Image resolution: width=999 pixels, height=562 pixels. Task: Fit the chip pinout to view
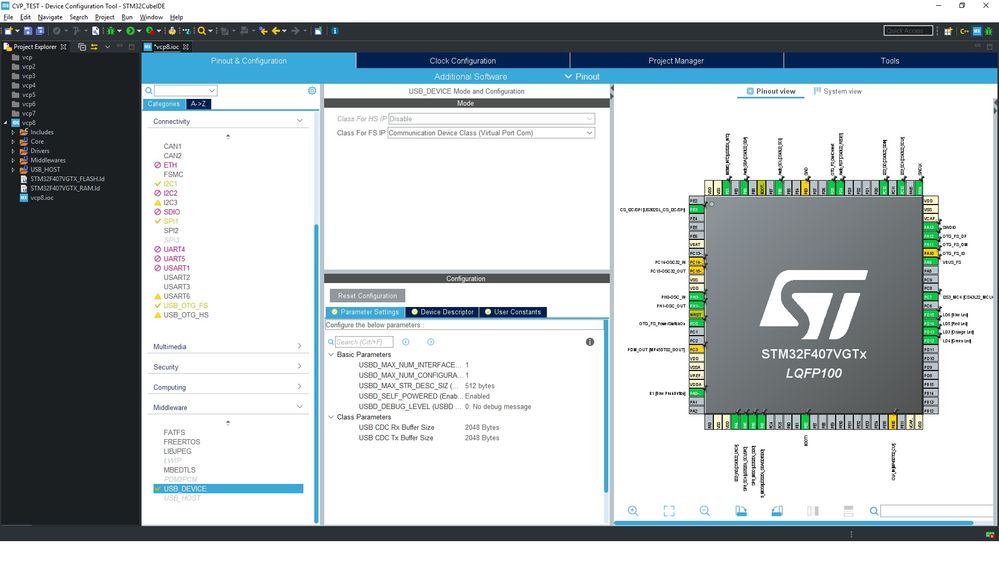click(x=669, y=511)
